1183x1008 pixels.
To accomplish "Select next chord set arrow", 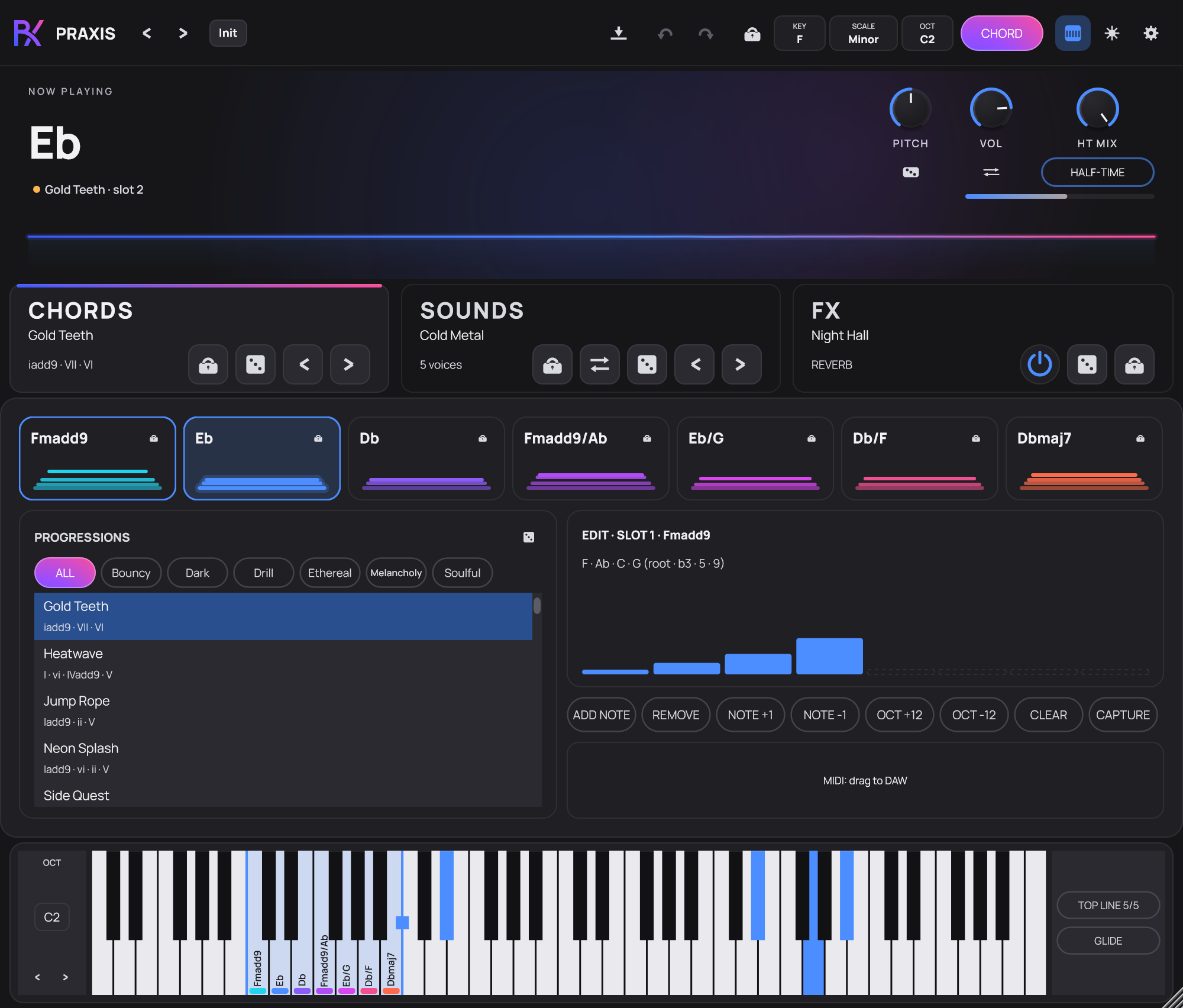I will click(x=350, y=364).
